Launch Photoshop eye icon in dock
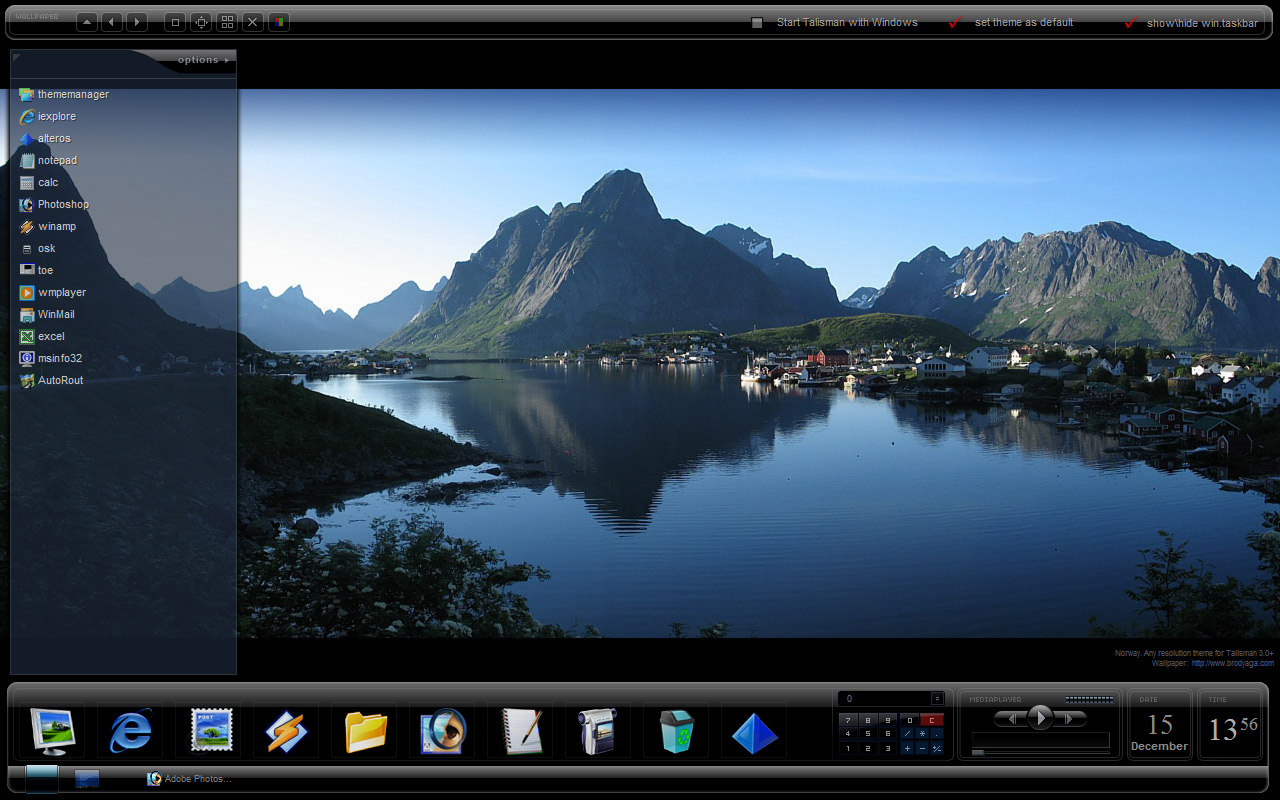The width and height of the screenshot is (1280, 800). (x=443, y=731)
